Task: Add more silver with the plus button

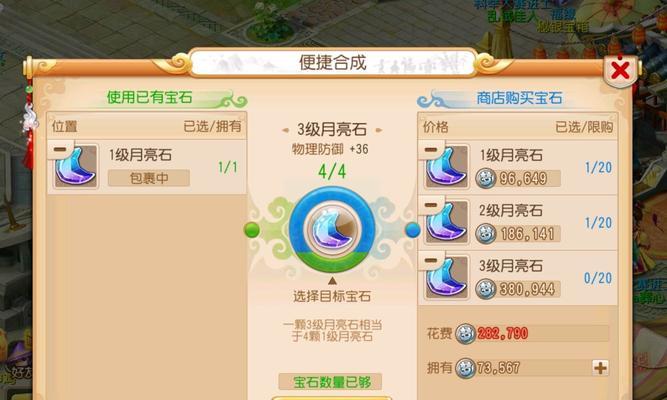Action: point(601,368)
